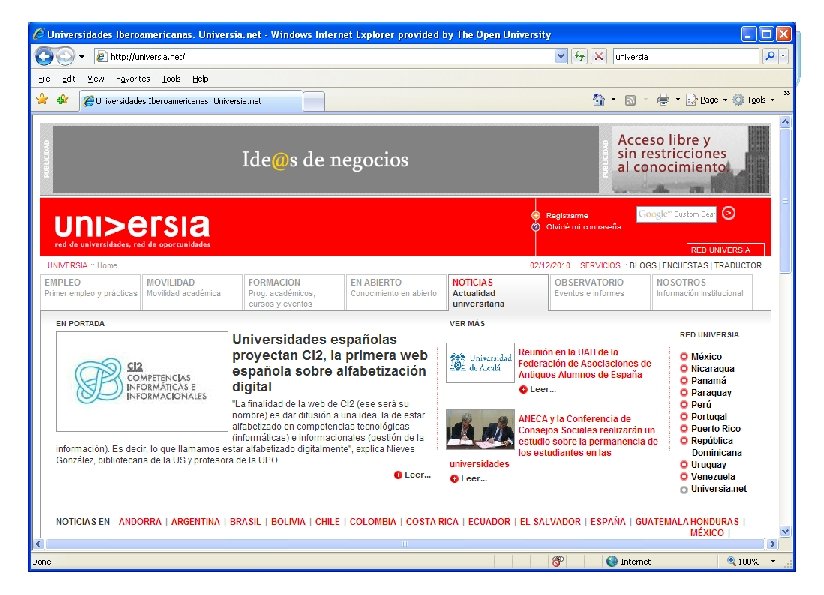
Task: Open the Home icon dropdown arrow
Action: 613,100
